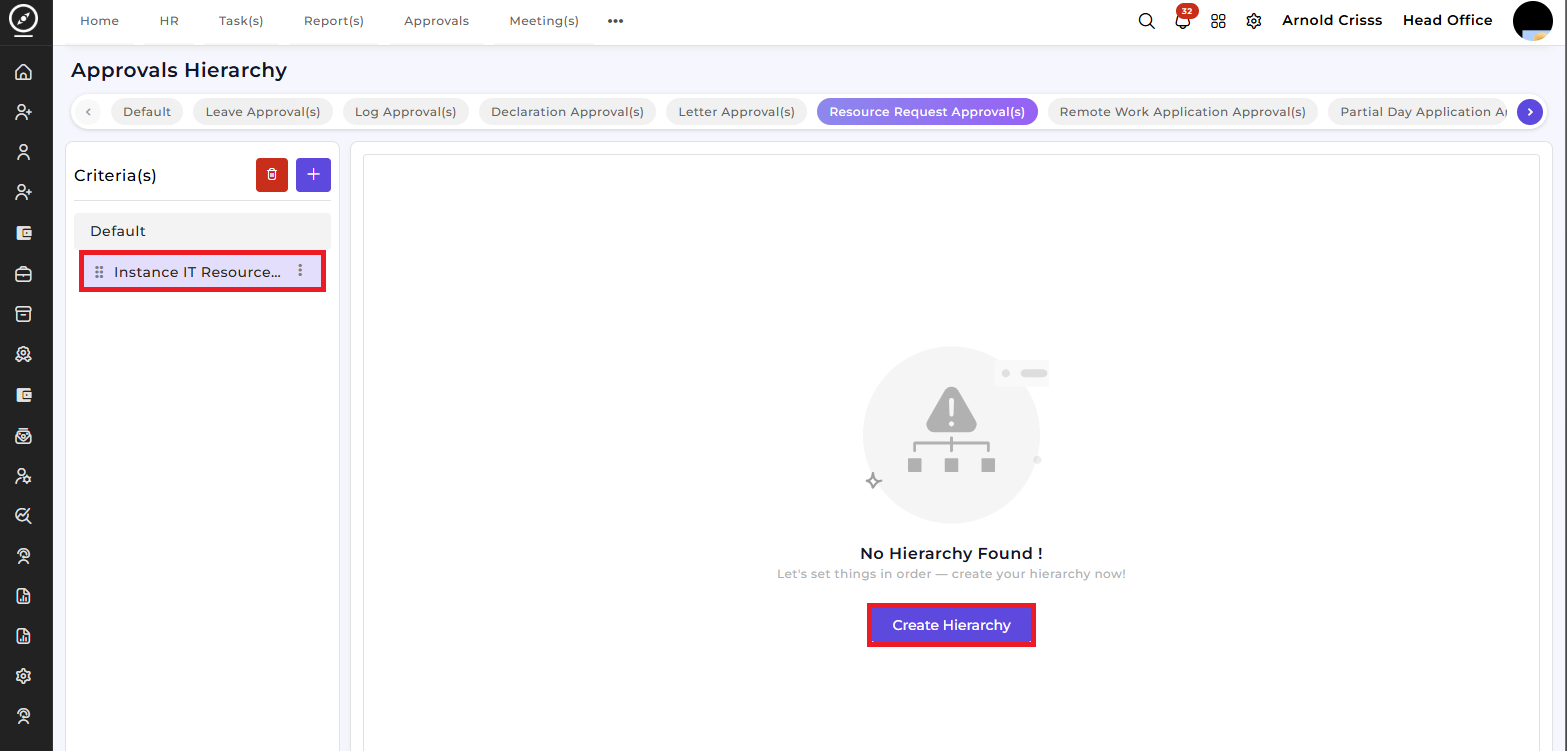Open the Meeting(s) menu
The width and height of the screenshot is (1567, 751).
[x=544, y=21]
